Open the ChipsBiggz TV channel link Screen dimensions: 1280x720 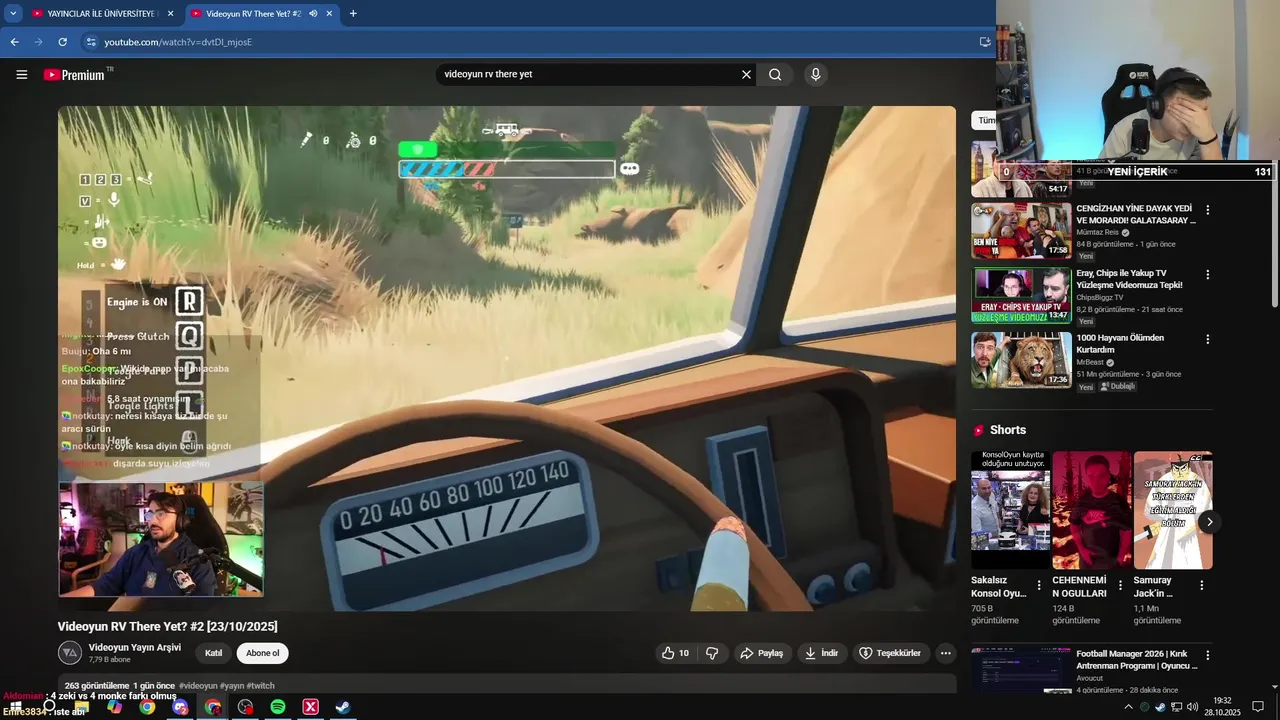(1100, 297)
